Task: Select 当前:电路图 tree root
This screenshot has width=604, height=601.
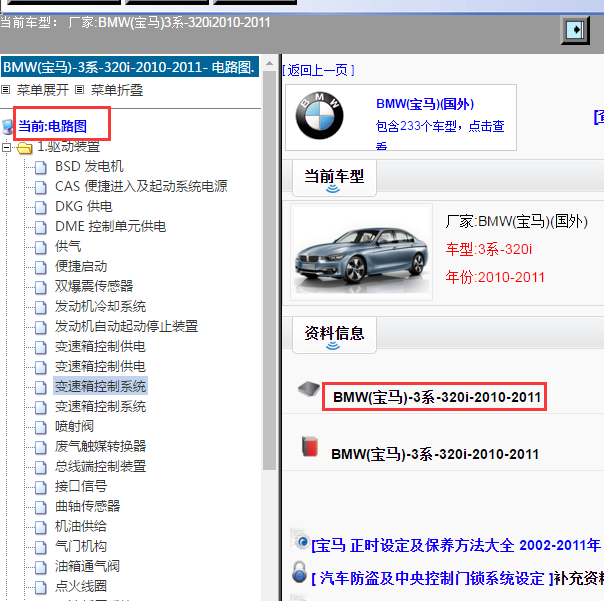Action: point(53,126)
